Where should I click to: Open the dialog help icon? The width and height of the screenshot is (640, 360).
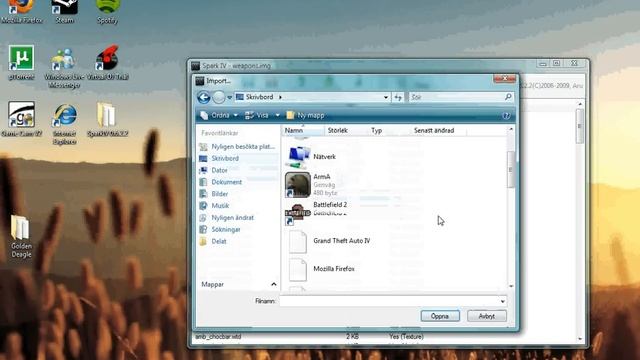tap(506, 116)
